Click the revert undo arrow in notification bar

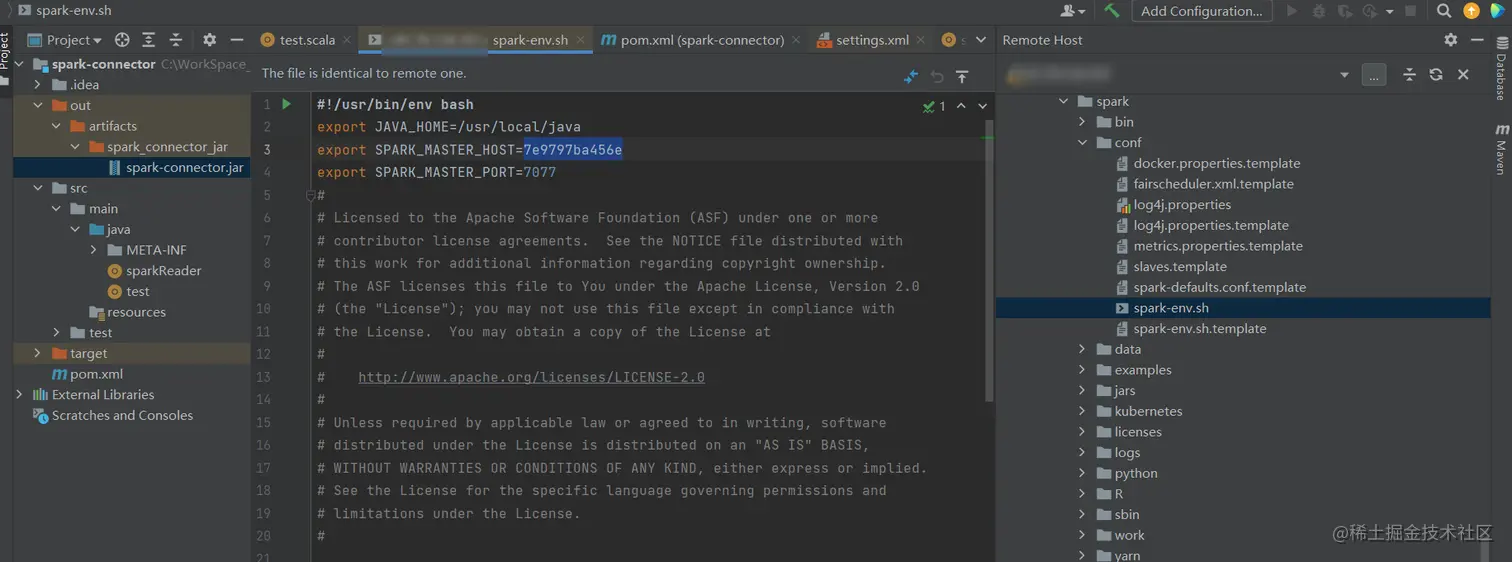tap(937, 76)
